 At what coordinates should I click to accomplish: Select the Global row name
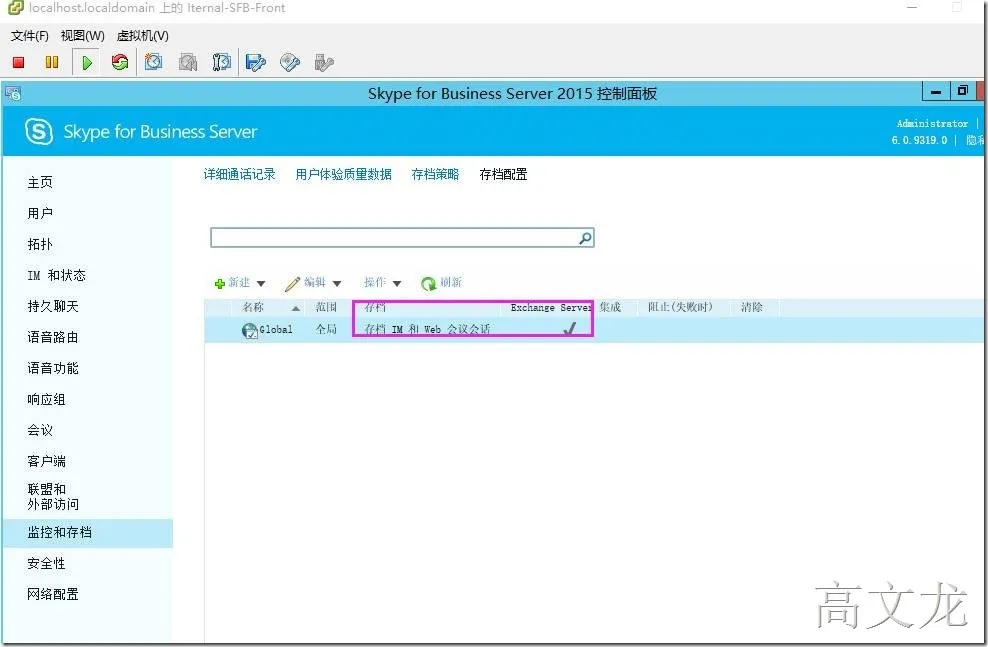[x=276, y=329]
